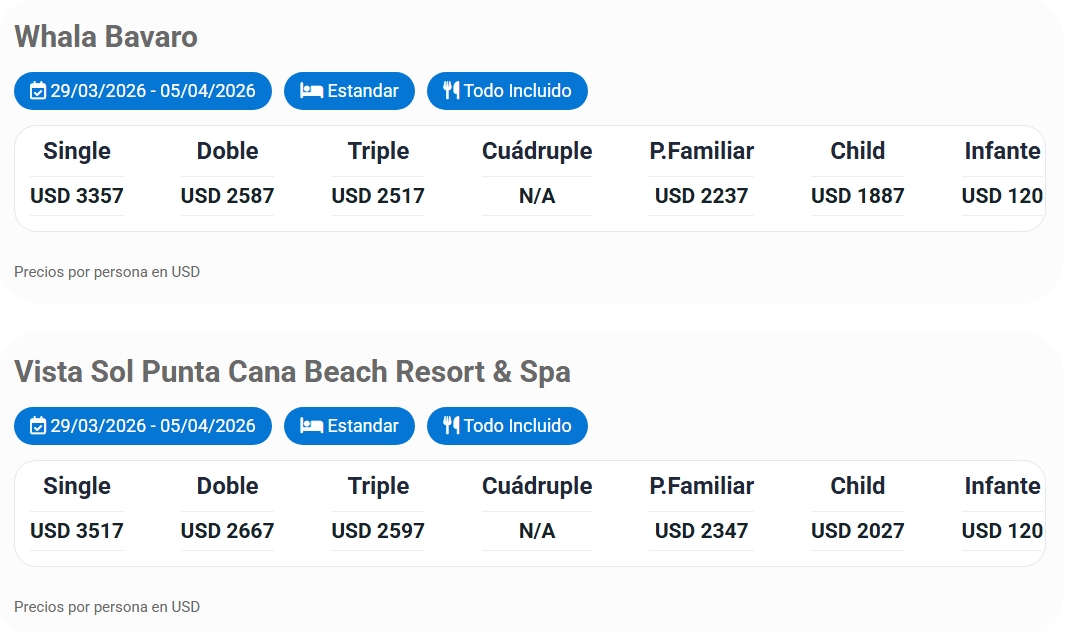Select Whala Bavaro date range 29/03/2026 - 05/04/2026
This screenshot has width=1068, height=632.
click(x=153, y=91)
